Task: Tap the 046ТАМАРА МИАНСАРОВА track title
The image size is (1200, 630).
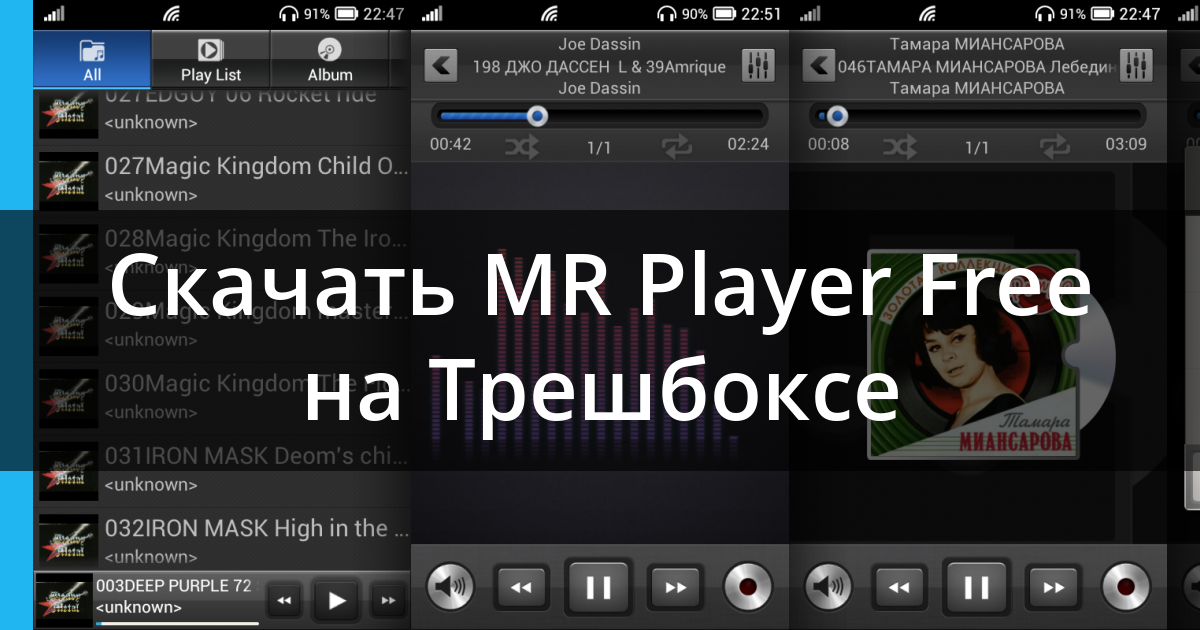Action: coord(977,66)
